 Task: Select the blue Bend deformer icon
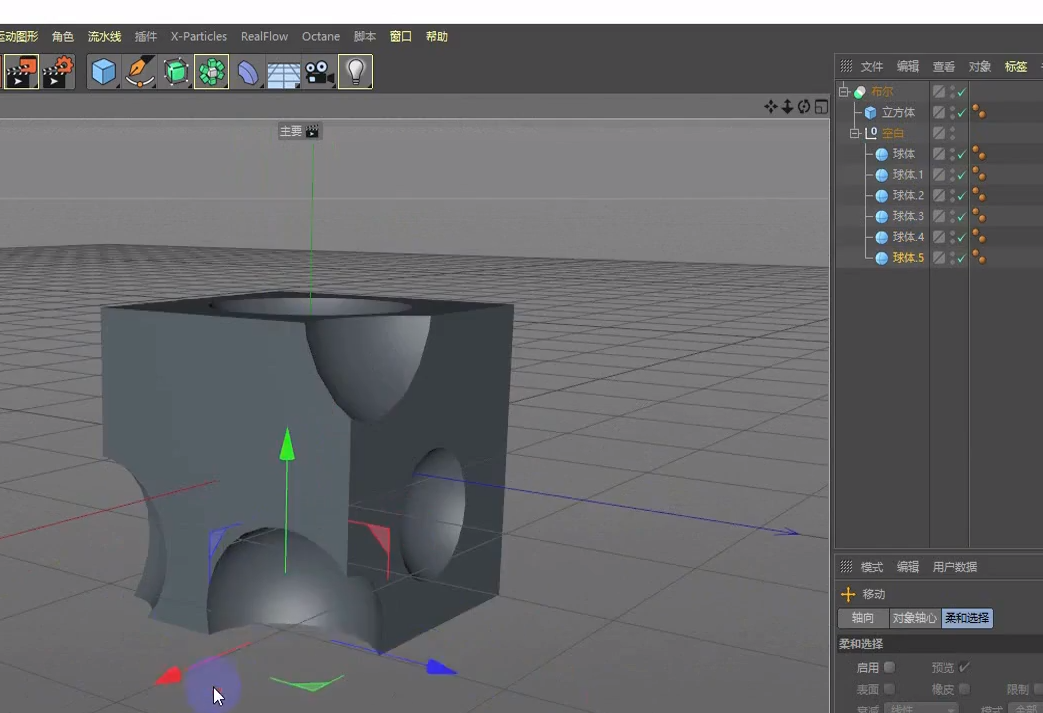point(248,72)
